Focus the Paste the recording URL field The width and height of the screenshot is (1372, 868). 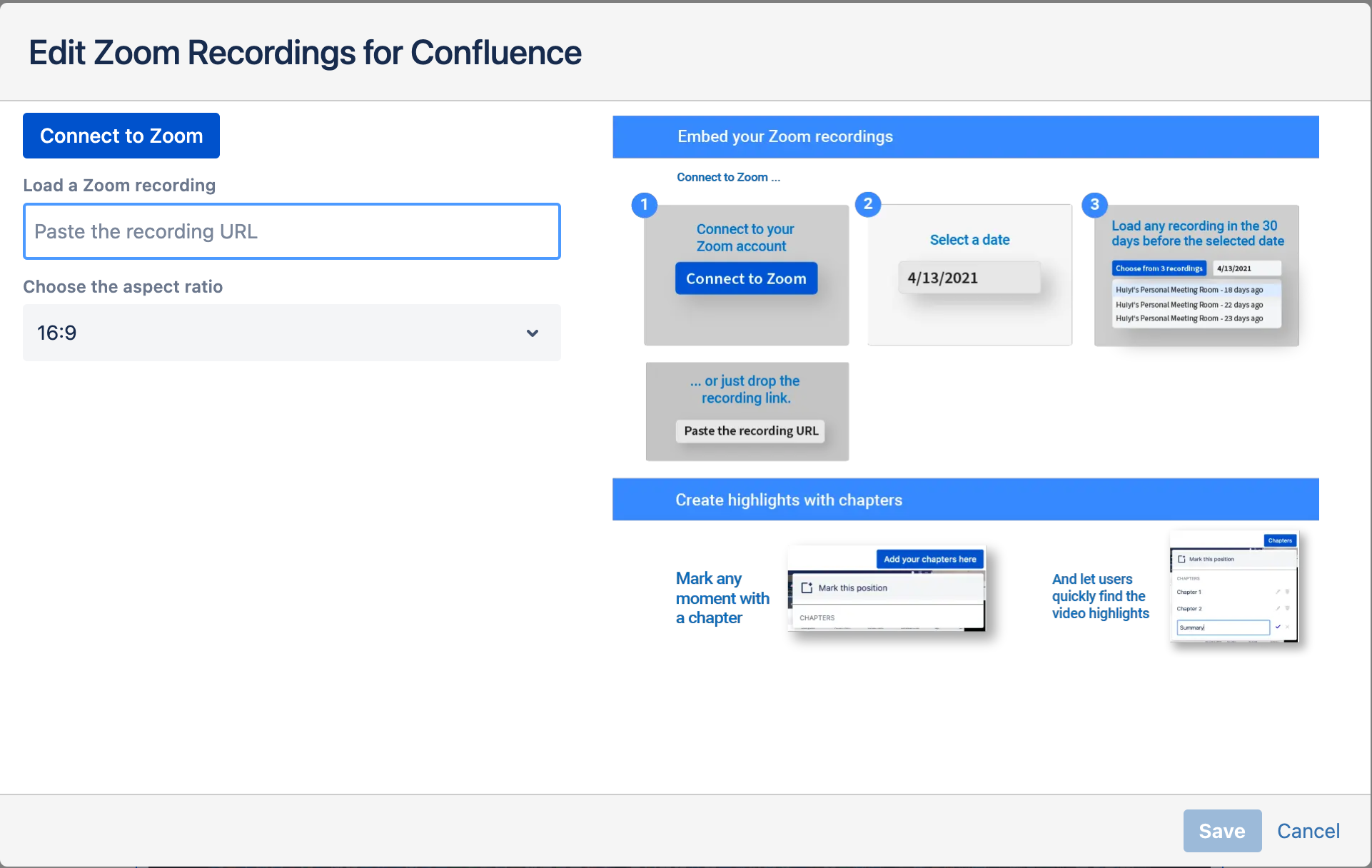(292, 231)
